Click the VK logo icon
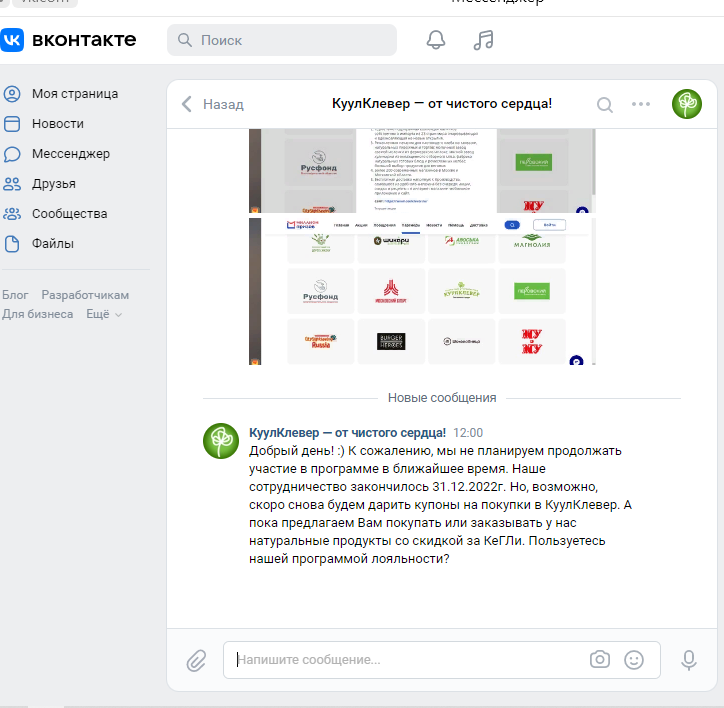Screen dimensions: 724x708 12,40
